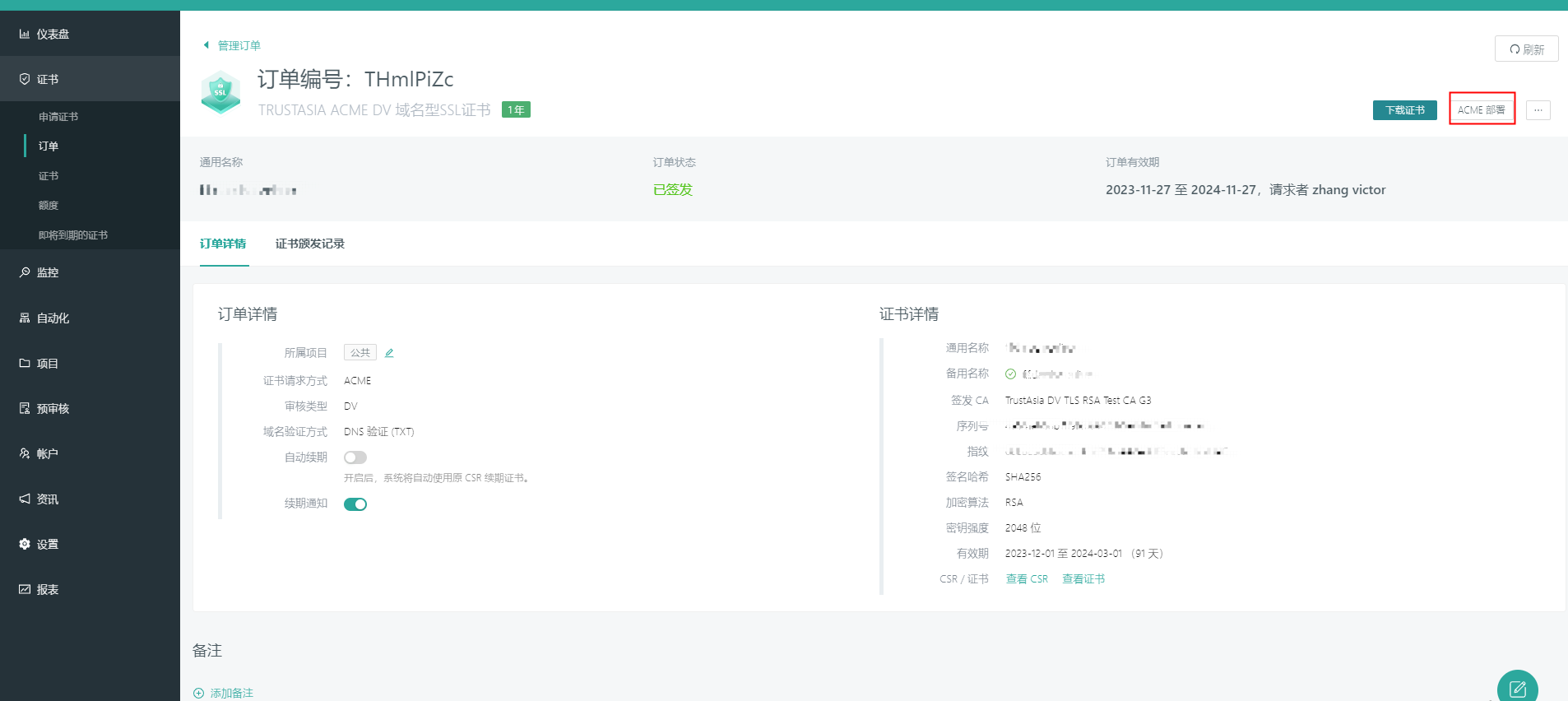Click the 刷新 refresh button
This screenshot has width=1568, height=701.
pos(1526,49)
